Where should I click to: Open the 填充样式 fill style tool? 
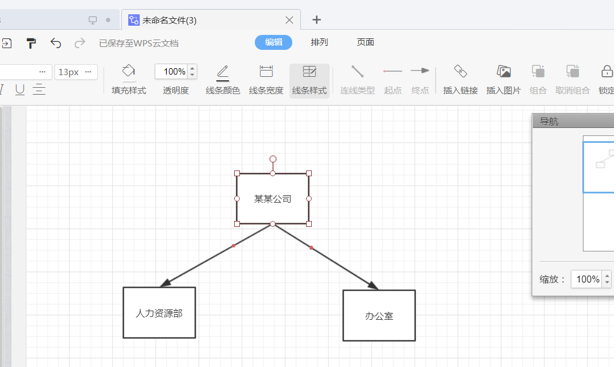pos(128,80)
